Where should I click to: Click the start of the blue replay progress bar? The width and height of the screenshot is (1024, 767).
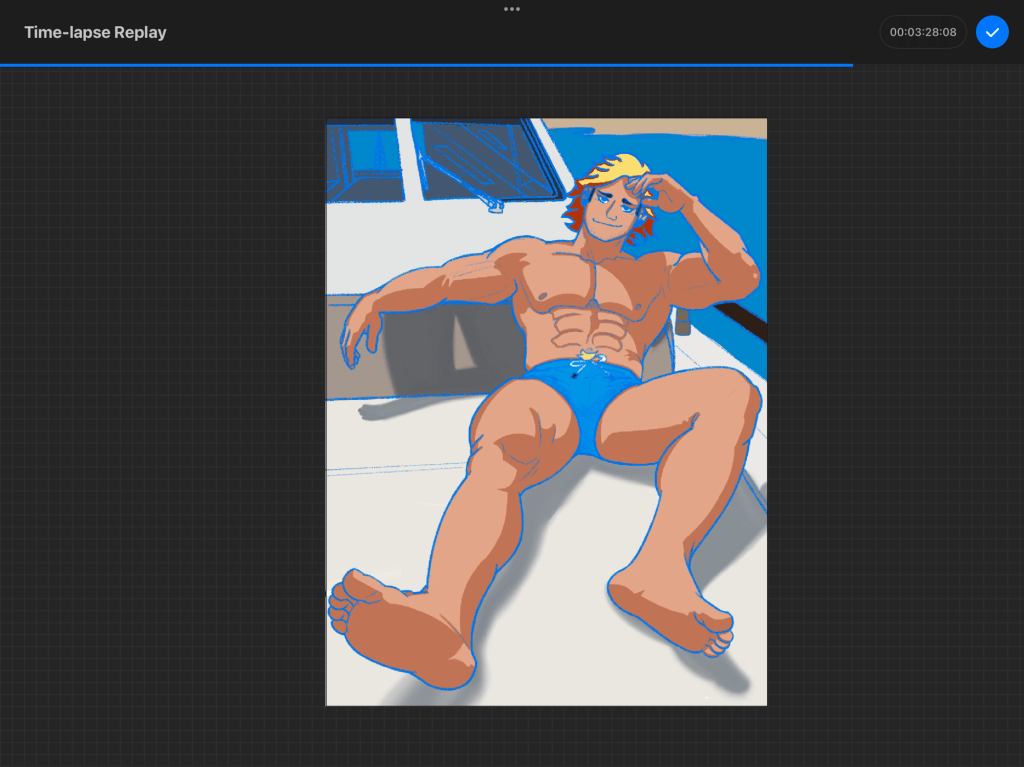tap(6, 65)
